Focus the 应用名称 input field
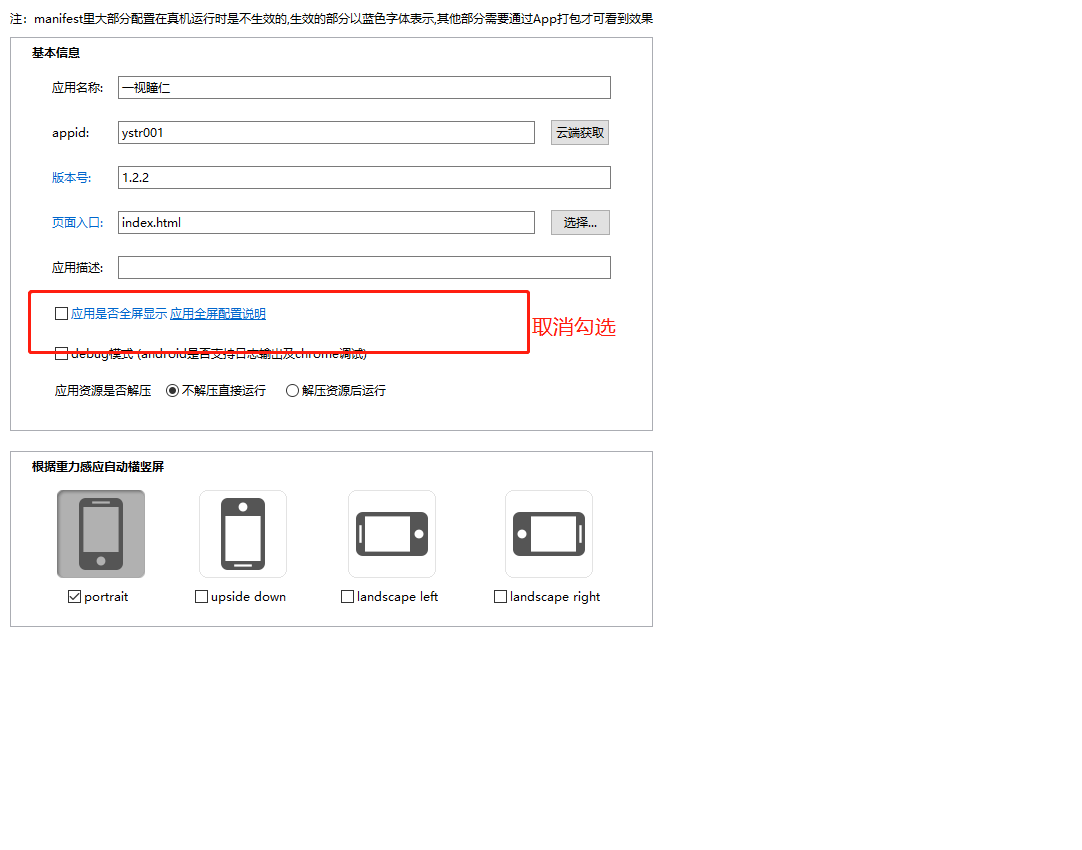The width and height of the screenshot is (1082, 850). point(364,88)
